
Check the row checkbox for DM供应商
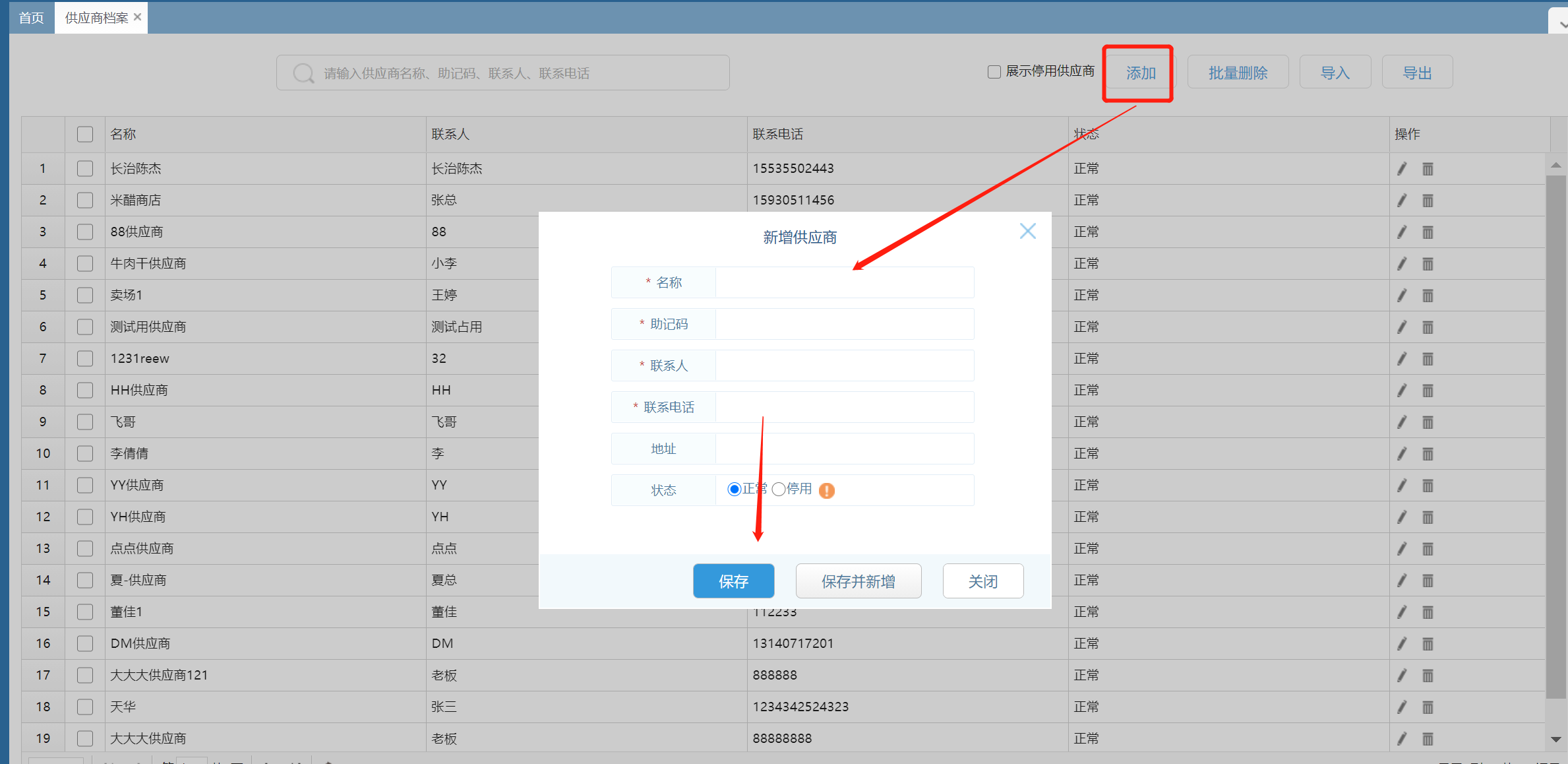pyautogui.click(x=85, y=644)
